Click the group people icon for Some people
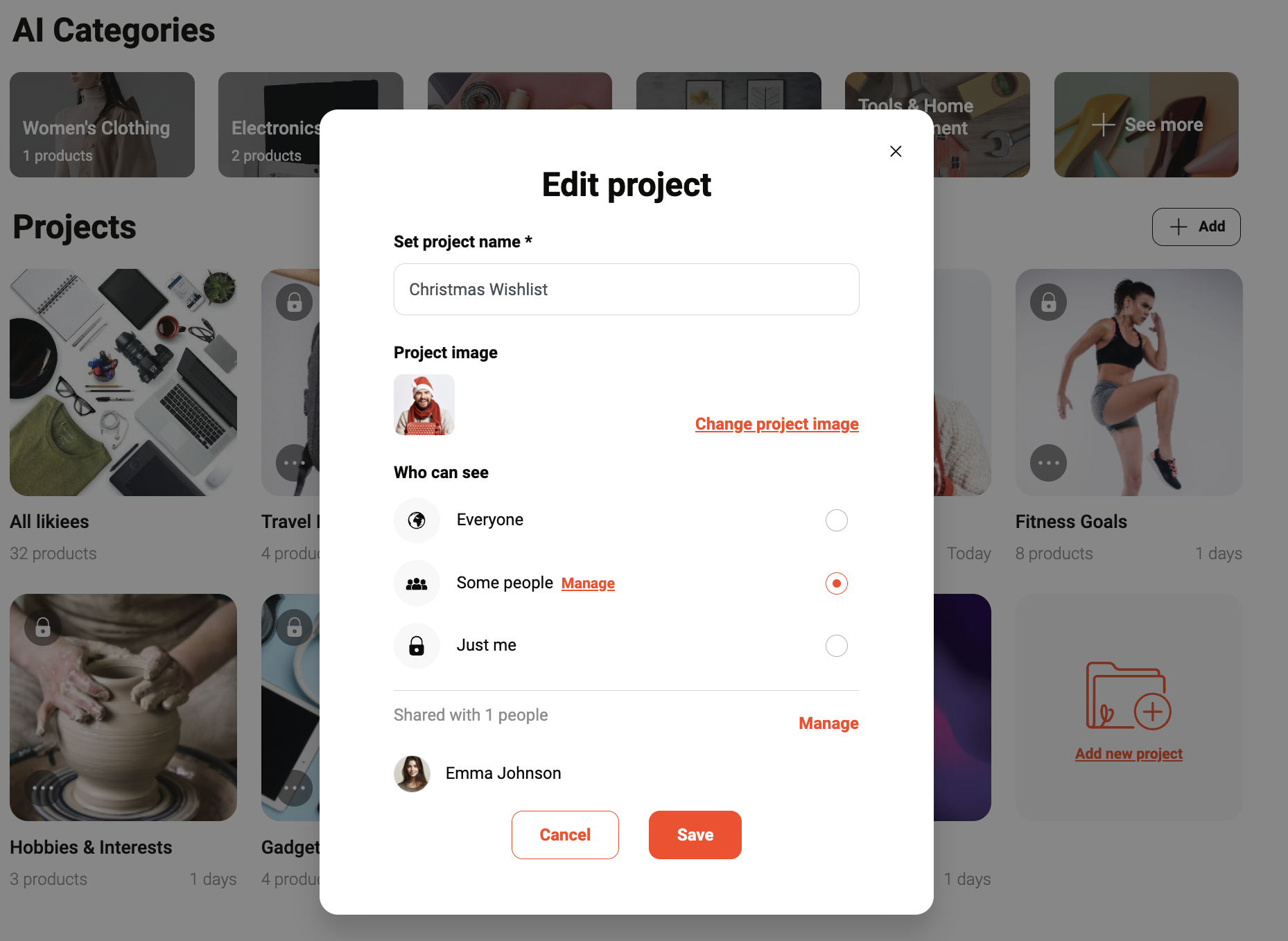Viewport: 1288px width, 941px height. coord(417,583)
